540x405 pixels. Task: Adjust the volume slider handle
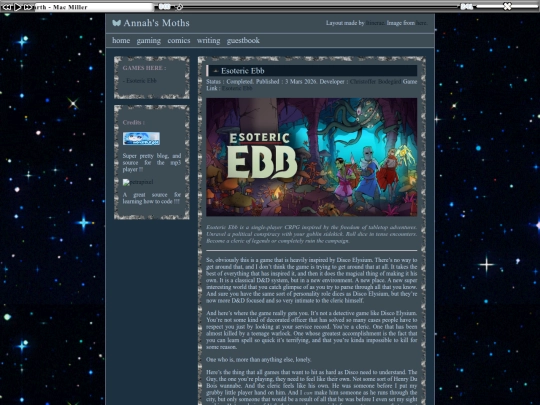[x=507, y=6]
